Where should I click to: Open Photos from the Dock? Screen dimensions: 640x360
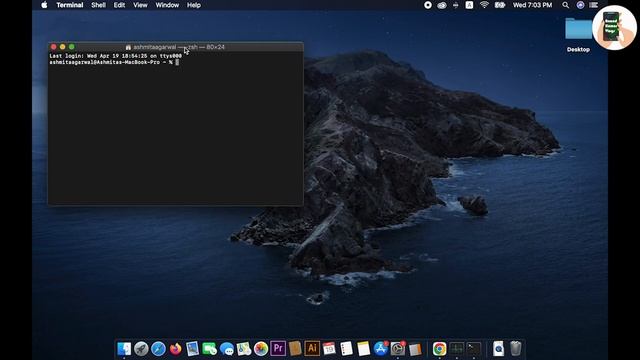click(261, 349)
